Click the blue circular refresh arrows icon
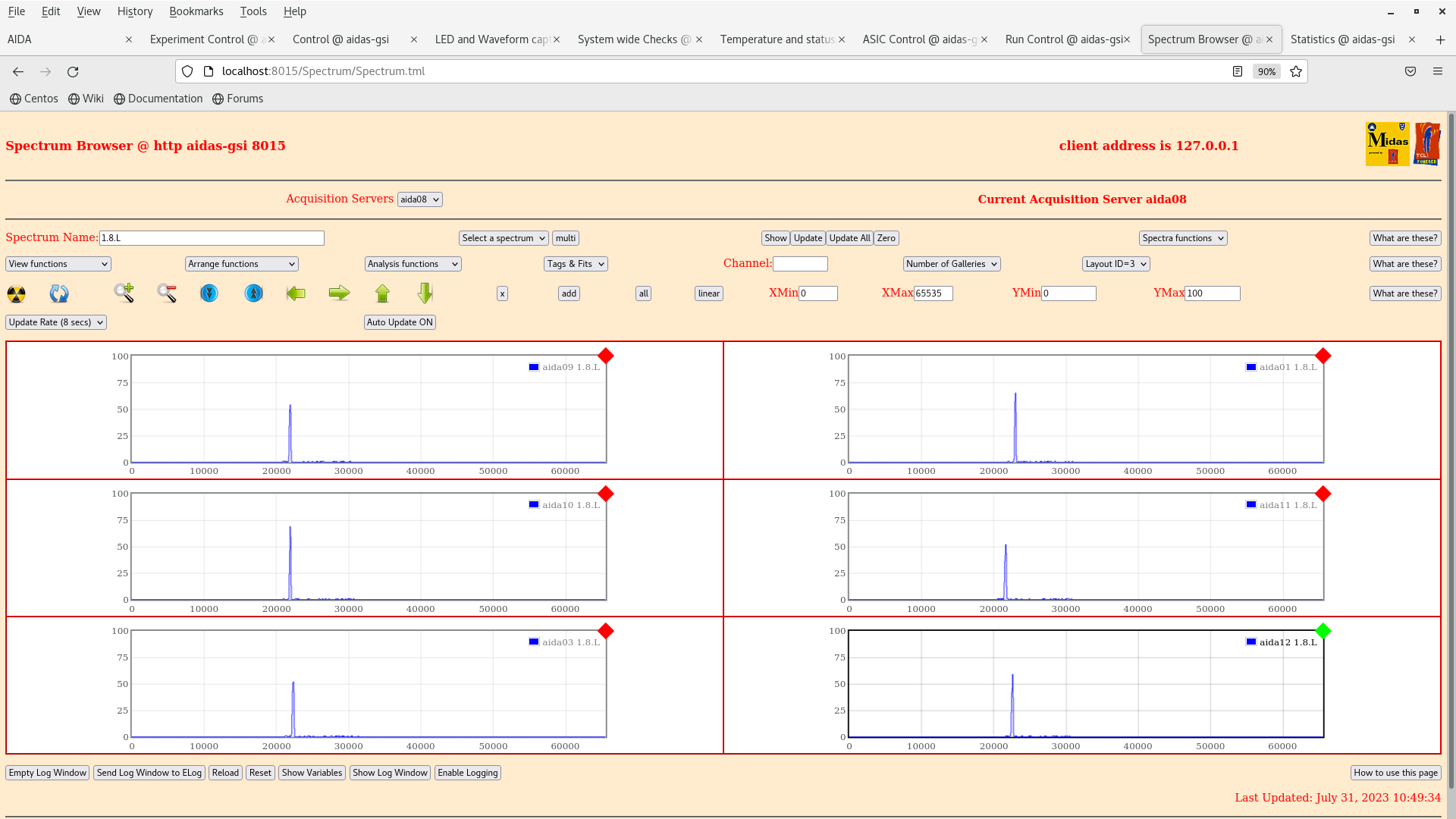This screenshot has width=1456, height=819. (59, 293)
